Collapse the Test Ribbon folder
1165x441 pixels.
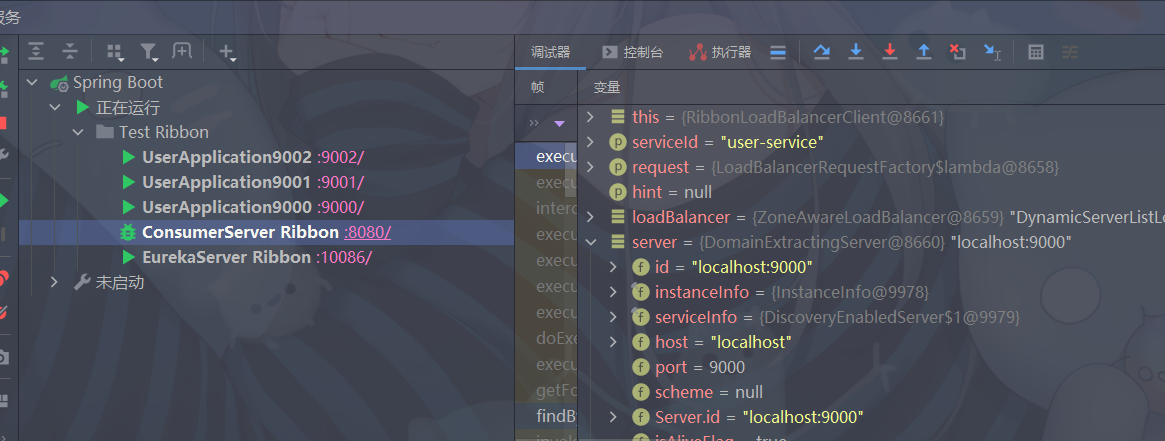coord(78,132)
